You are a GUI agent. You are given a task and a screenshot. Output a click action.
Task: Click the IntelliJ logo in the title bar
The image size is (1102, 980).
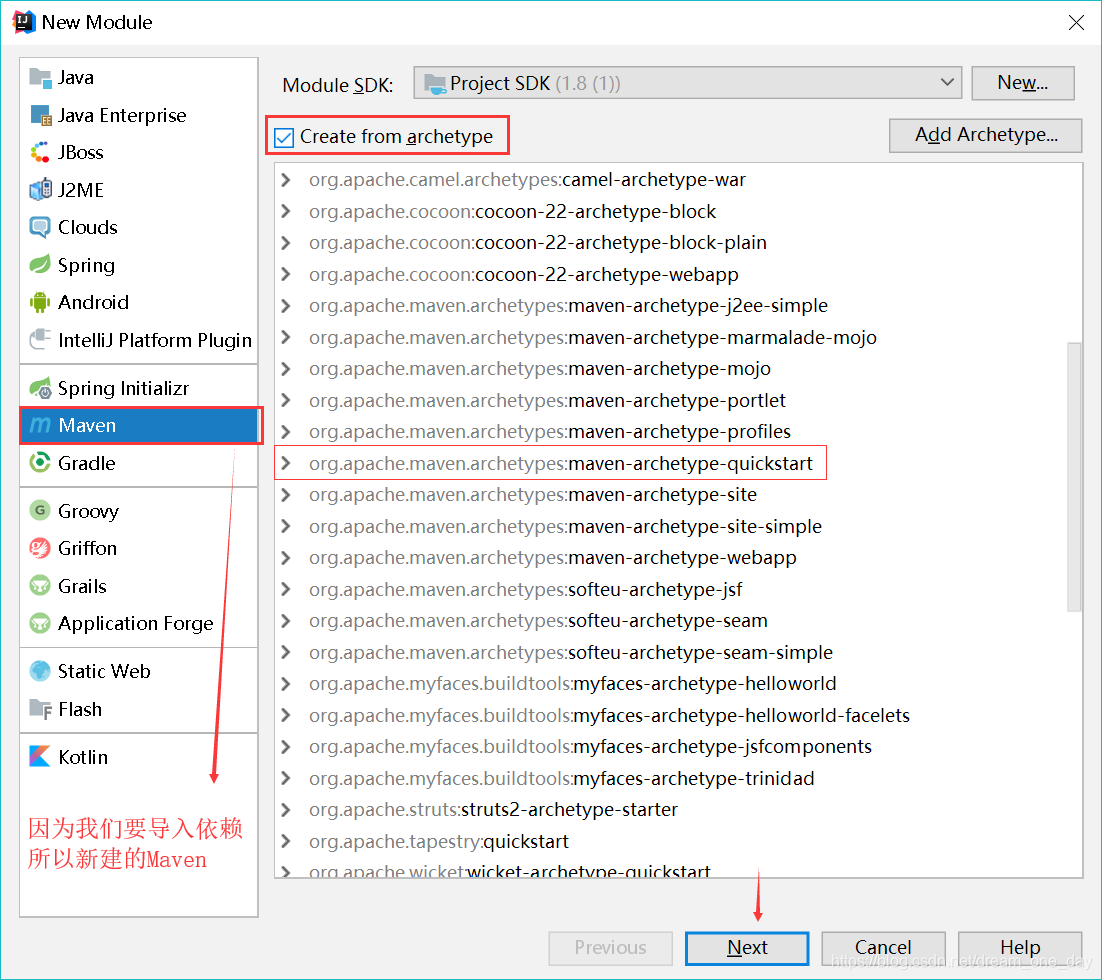tap(23, 22)
